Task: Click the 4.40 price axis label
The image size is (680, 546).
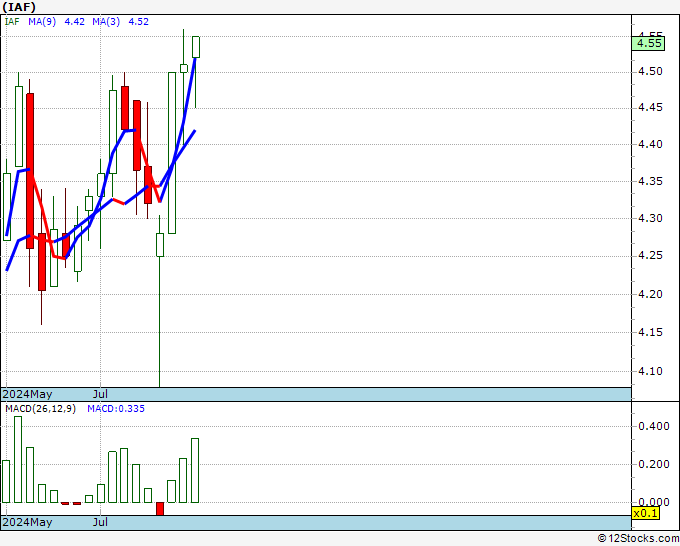Action: (651, 144)
